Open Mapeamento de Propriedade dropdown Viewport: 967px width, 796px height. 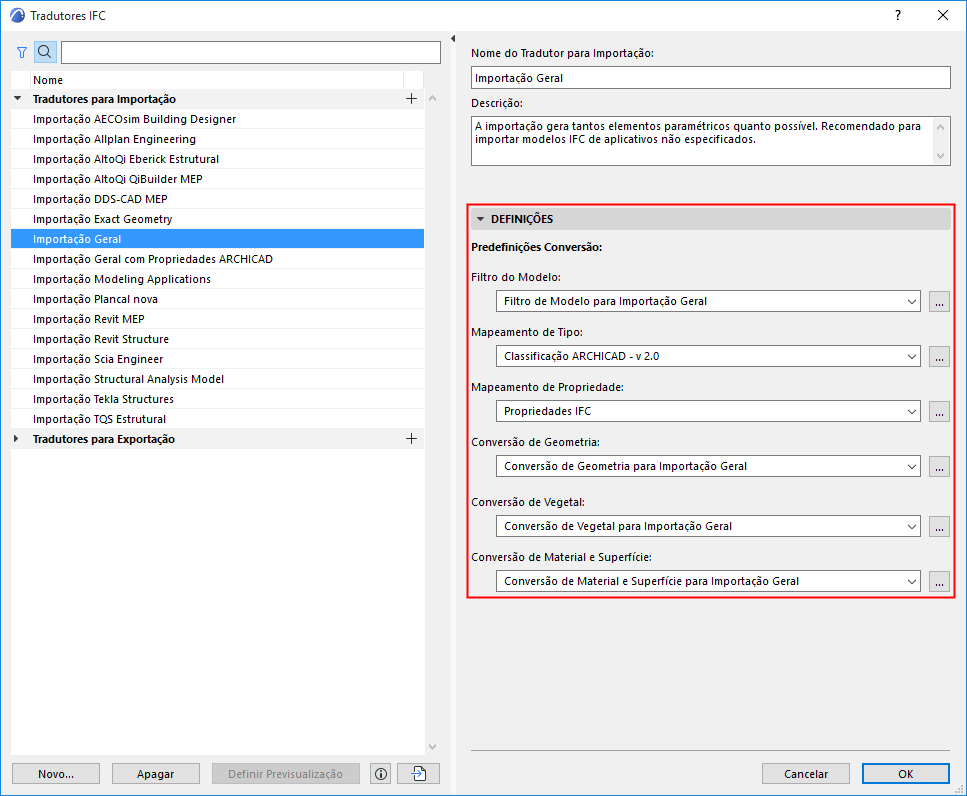click(x=708, y=411)
